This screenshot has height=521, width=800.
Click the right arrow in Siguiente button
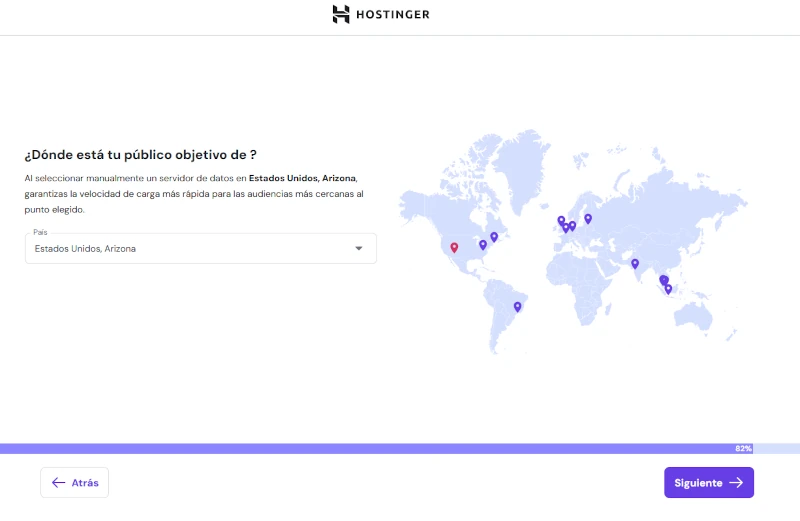736,482
